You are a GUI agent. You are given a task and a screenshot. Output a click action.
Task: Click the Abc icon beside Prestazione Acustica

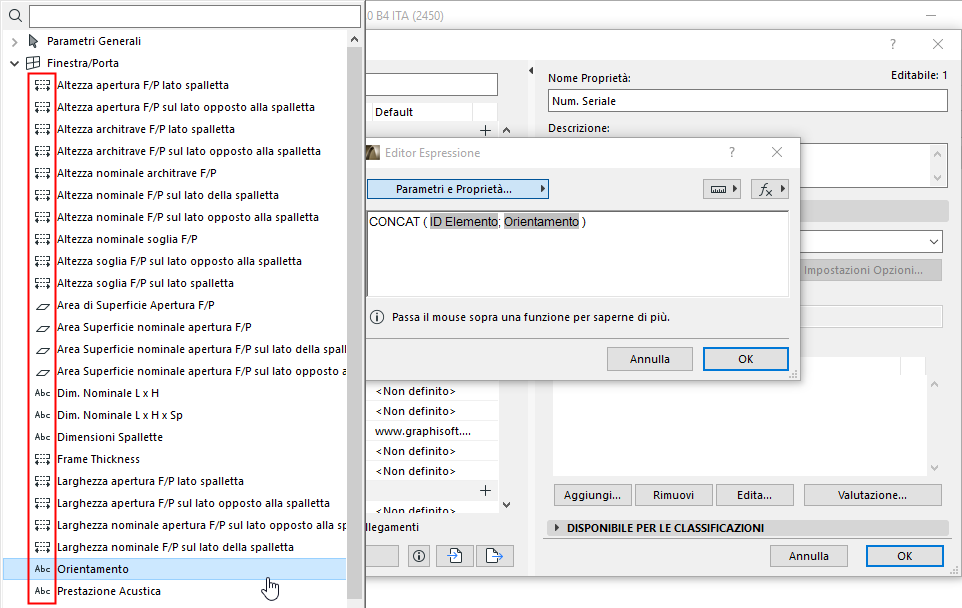point(42,591)
